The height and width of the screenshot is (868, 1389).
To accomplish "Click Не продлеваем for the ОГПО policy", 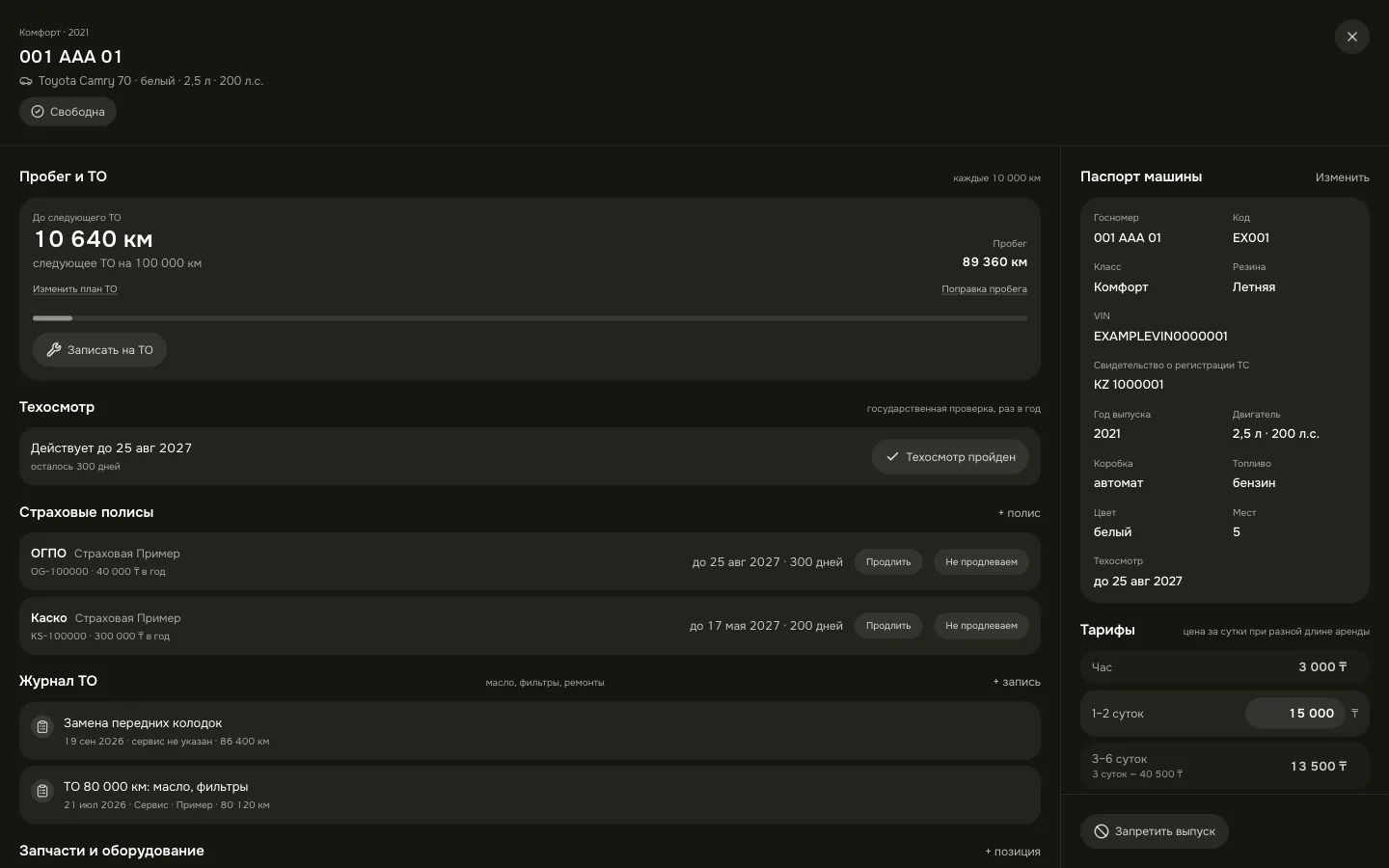I will coord(981,562).
